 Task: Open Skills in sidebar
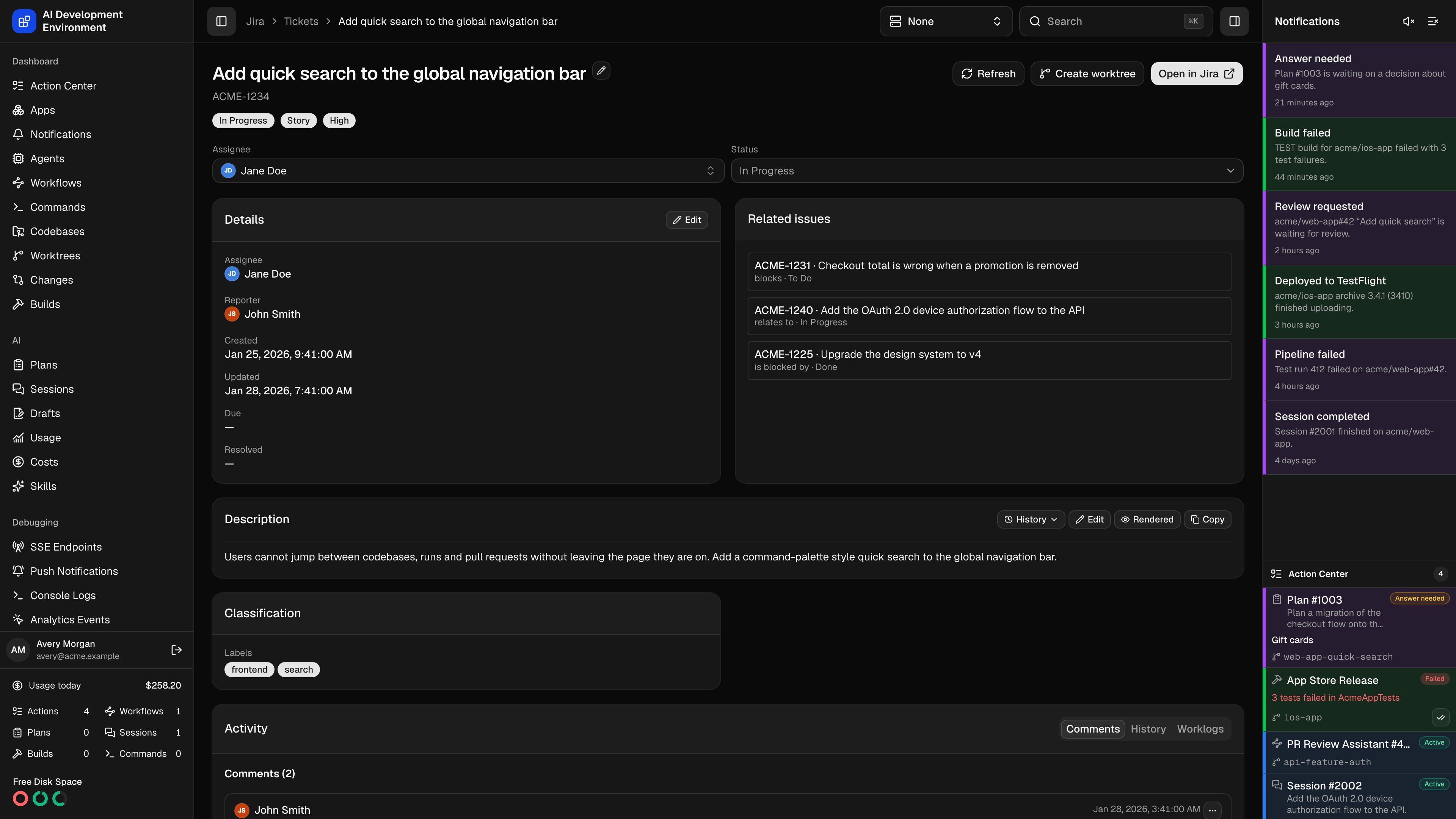point(97,486)
